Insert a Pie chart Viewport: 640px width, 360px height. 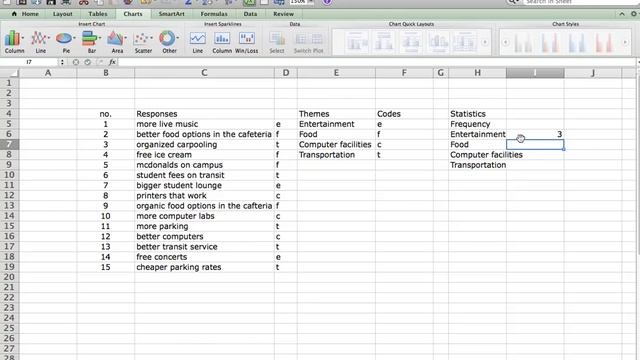(x=66, y=42)
